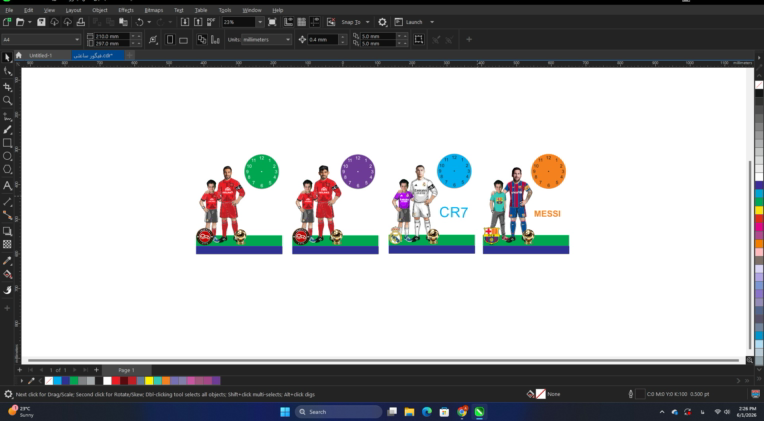Click the Undo icon
Image resolution: width=764 pixels, height=421 pixels.
point(139,22)
